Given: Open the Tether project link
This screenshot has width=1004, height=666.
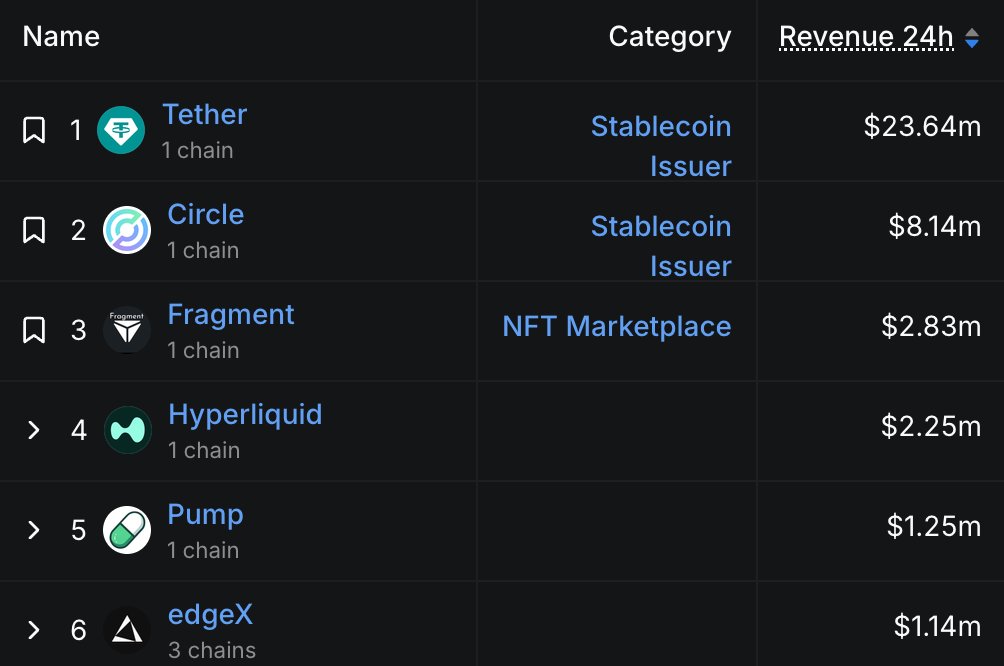Looking at the screenshot, I should (x=204, y=115).
